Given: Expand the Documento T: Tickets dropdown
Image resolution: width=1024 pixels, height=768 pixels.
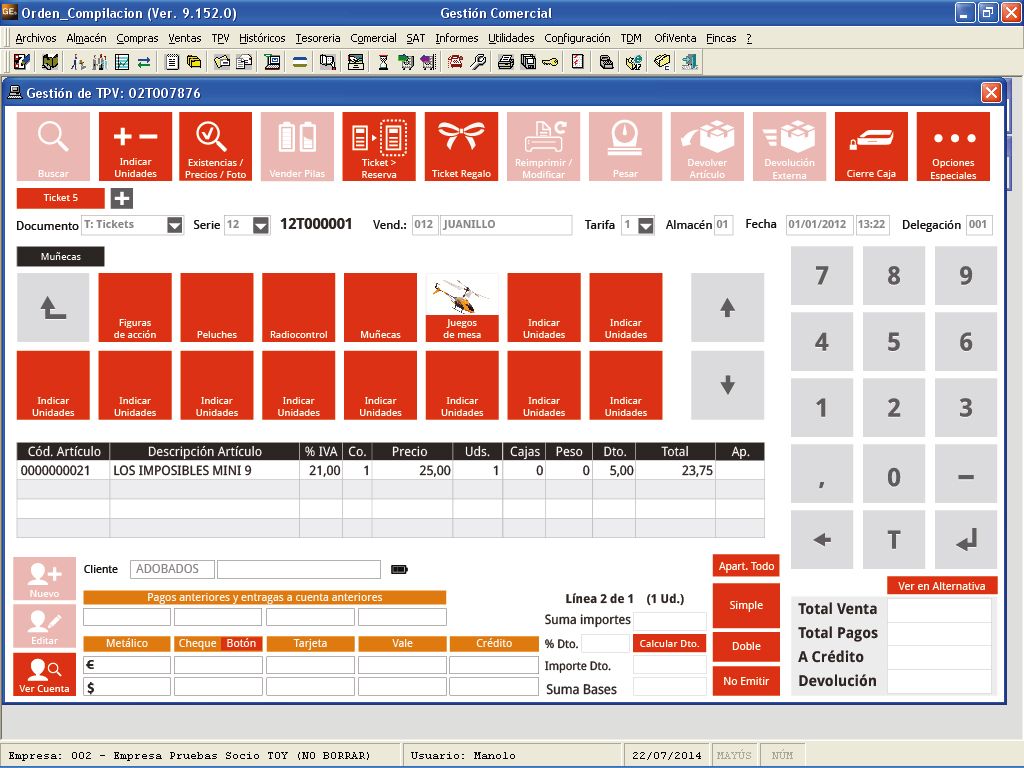Looking at the screenshot, I should [x=175, y=225].
